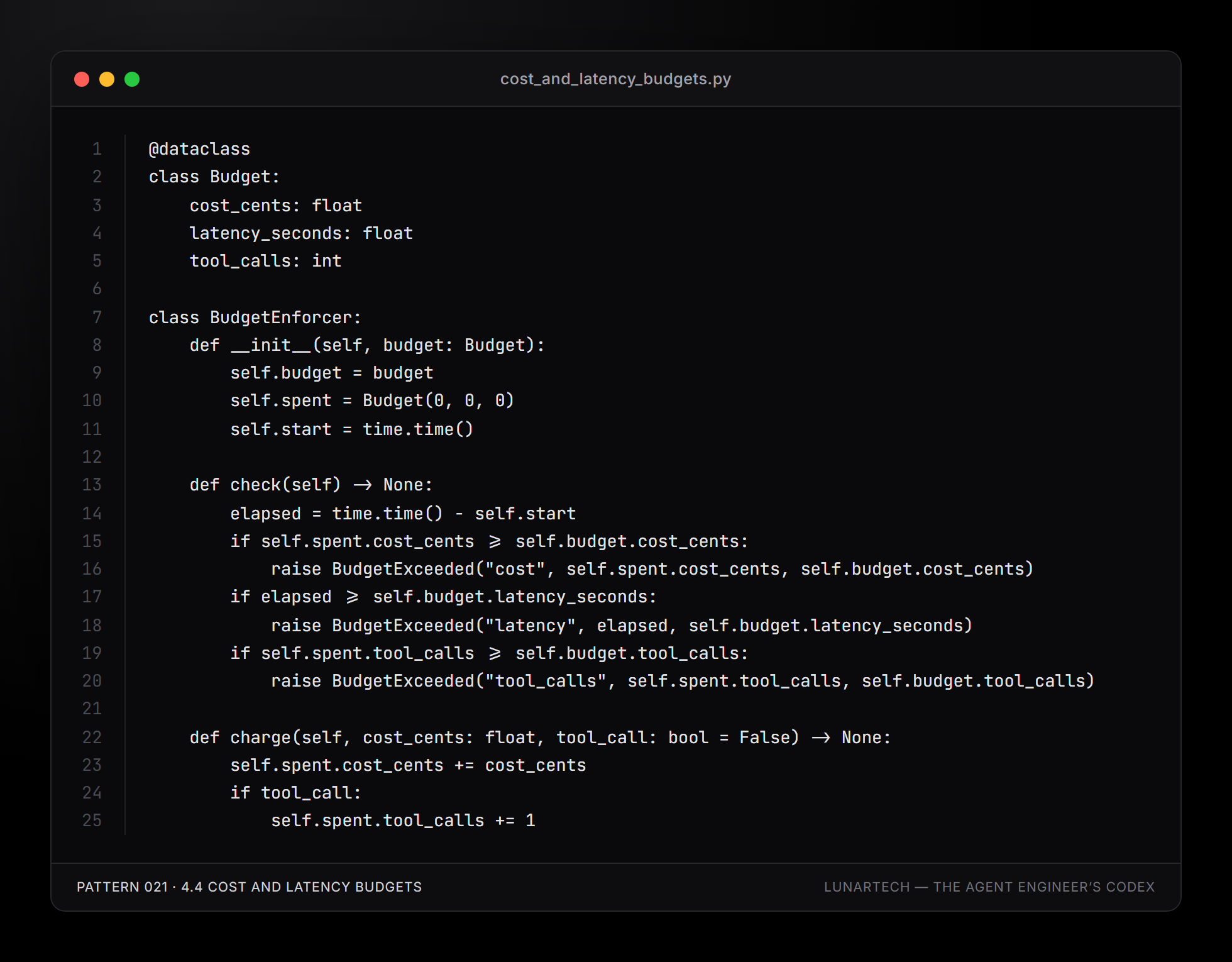Click the cost_and_latency_budgets.py title
1232x962 pixels.
point(615,79)
